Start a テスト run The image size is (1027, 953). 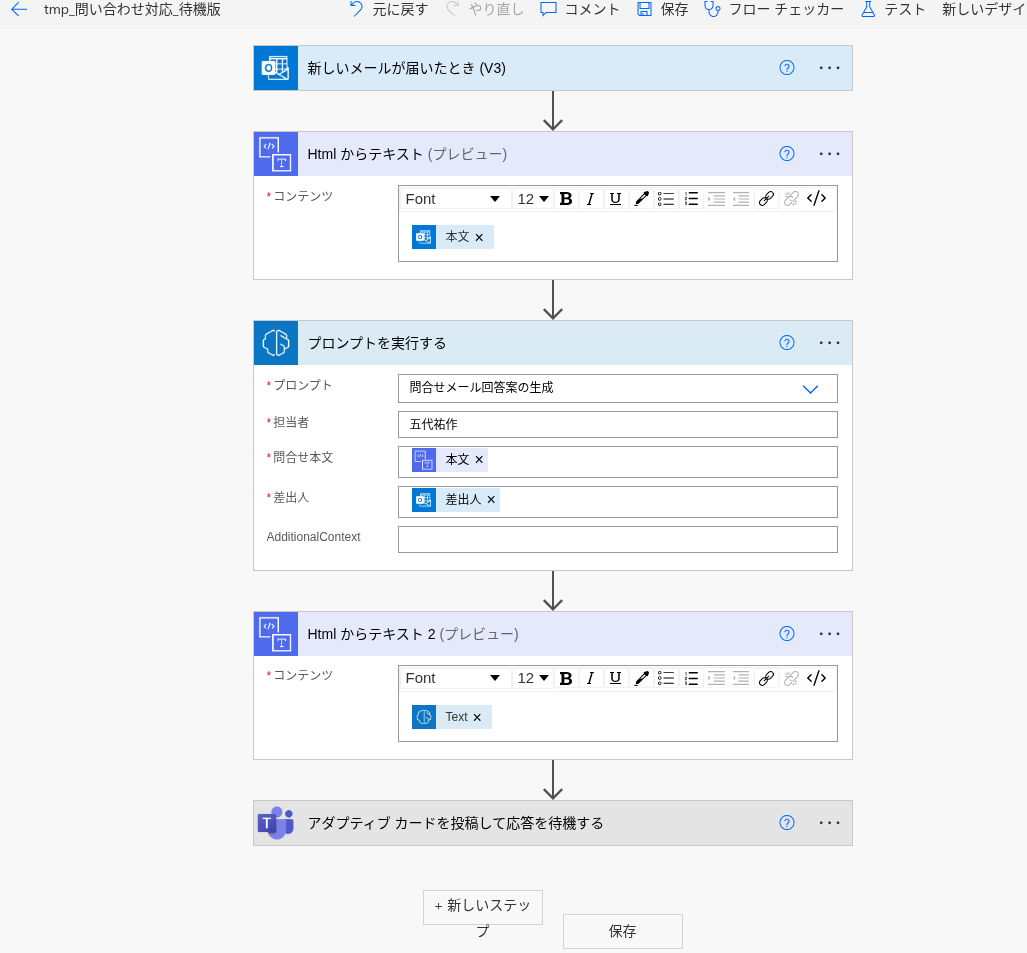(893, 9)
